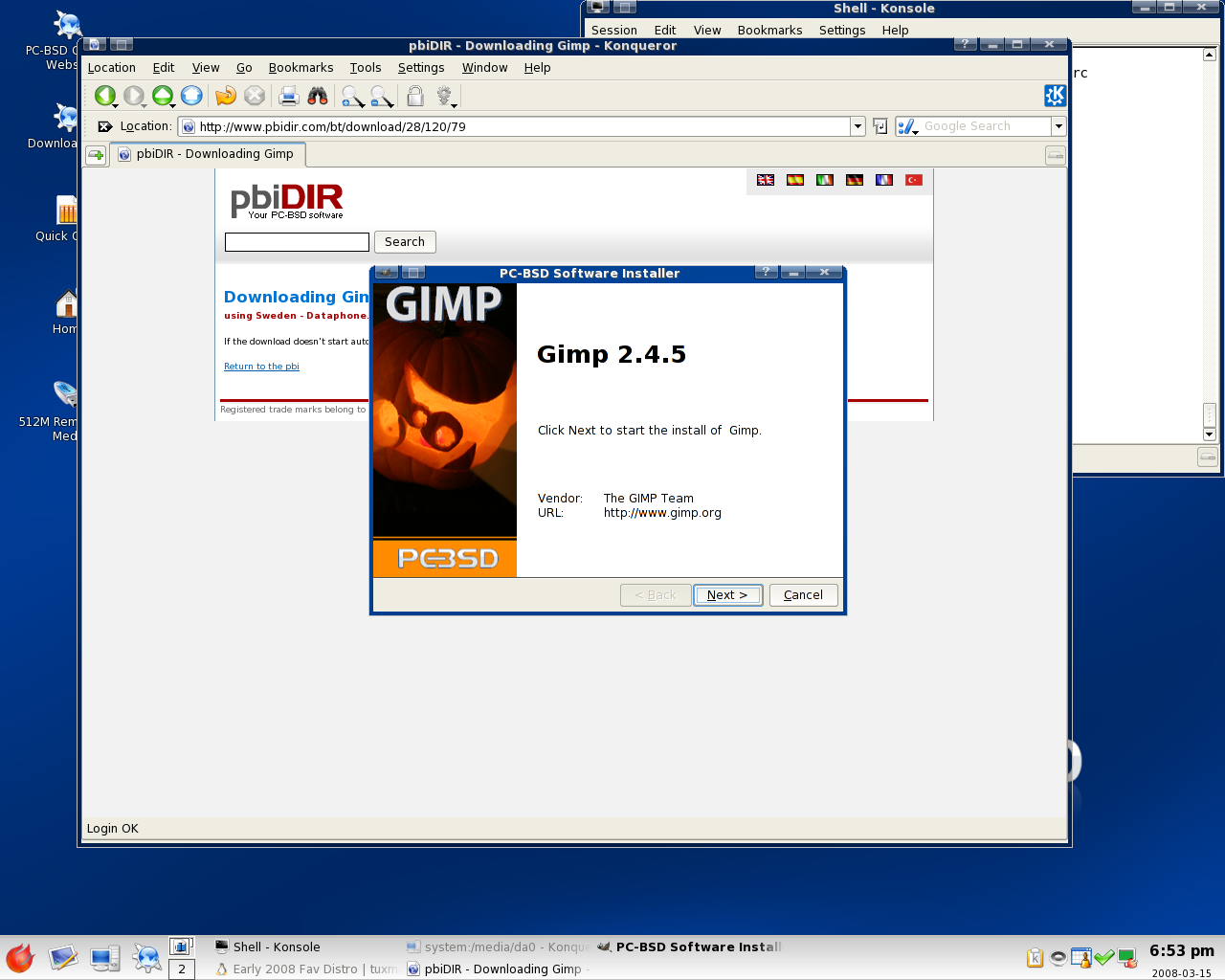Viewport: 1225px width, 980px height.
Task: Expand the Location URL history dropdown
Action: click(x=857, y=126)
